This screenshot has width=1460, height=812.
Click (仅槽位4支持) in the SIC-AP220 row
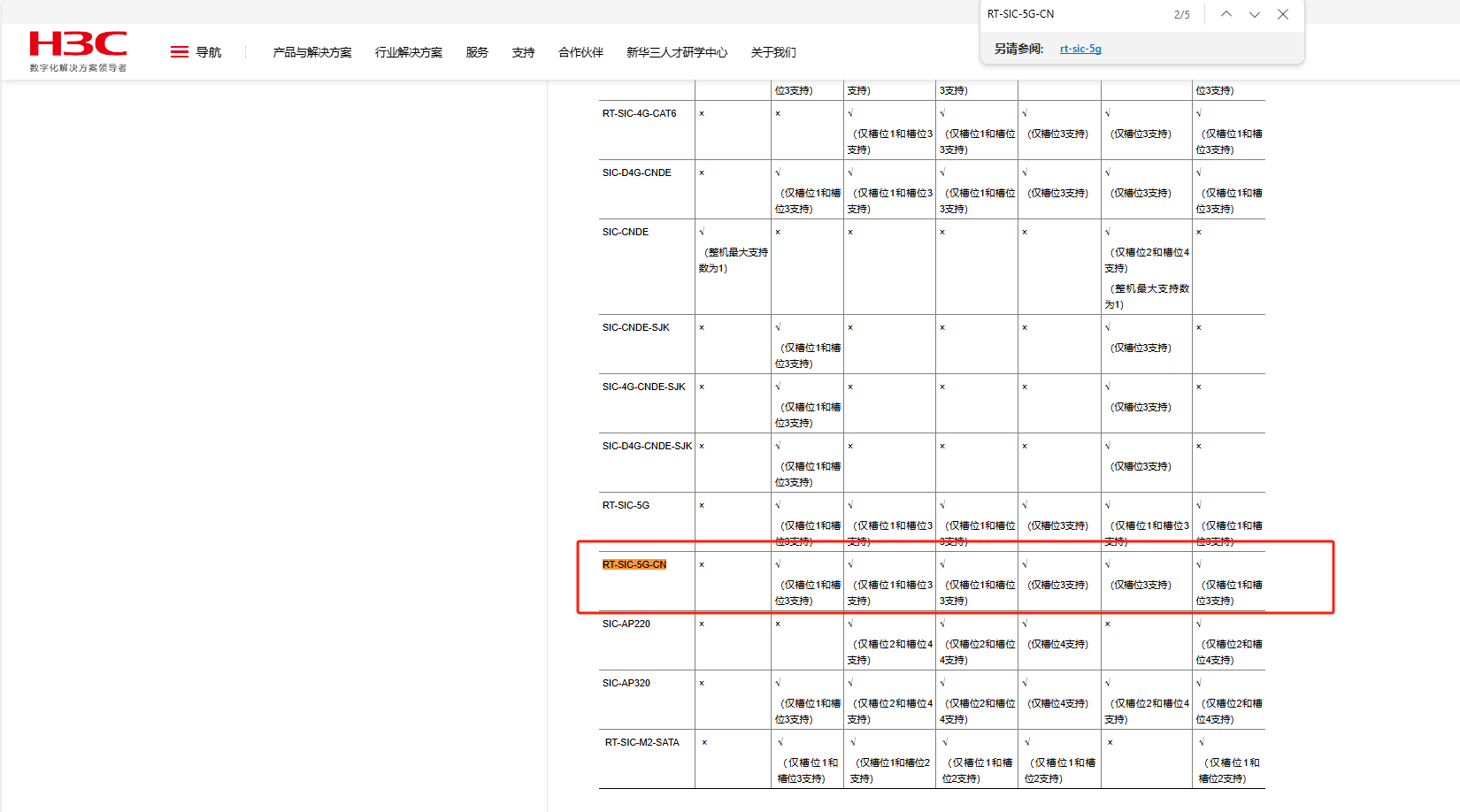pyautogui.click(x=1057, y=644)
